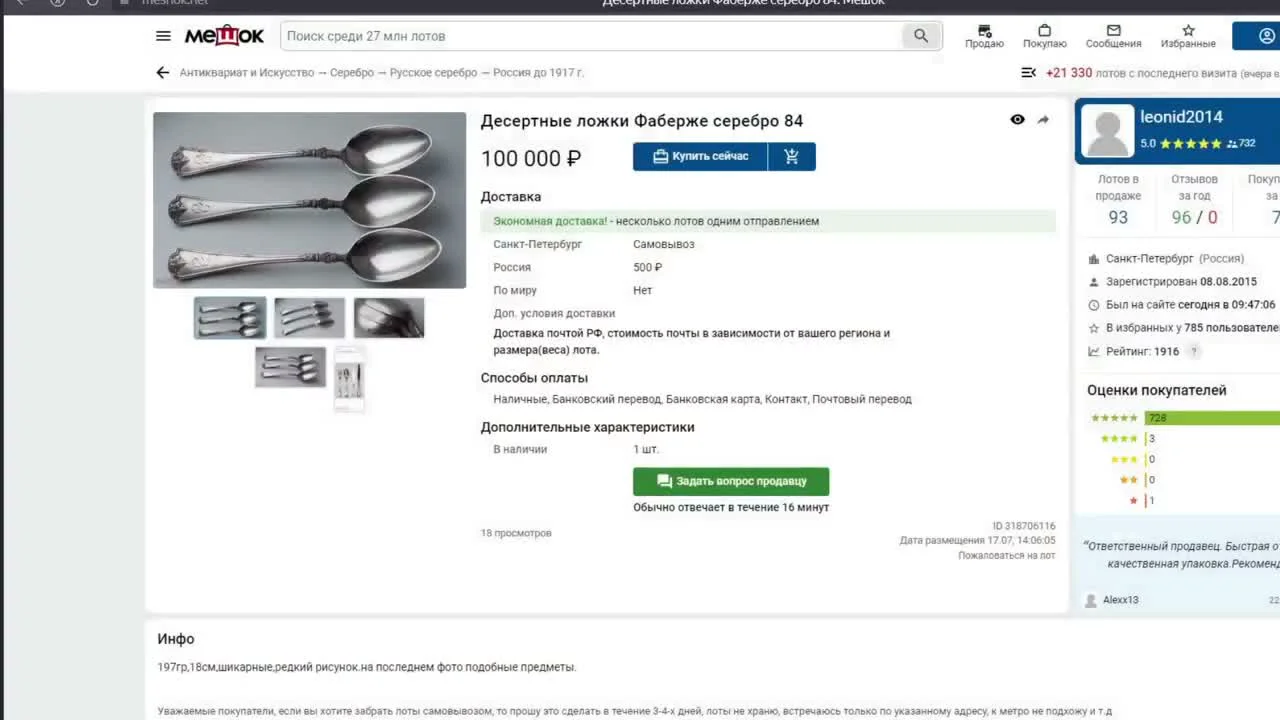Viewport: 1280px width, 720px height.
Task: Select the third spoon thumbnail
Action: coord(389,318)
